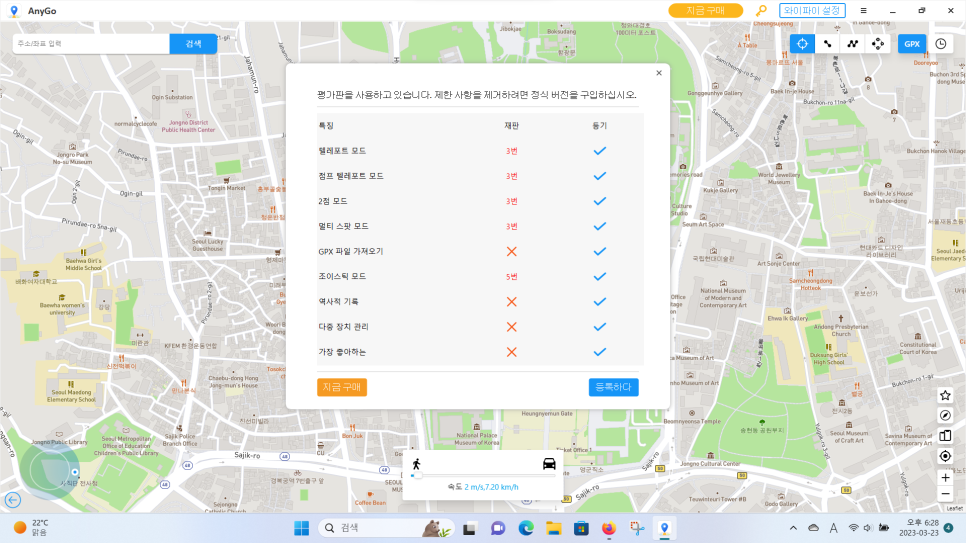Open File Explorer from taskbar

553,528
